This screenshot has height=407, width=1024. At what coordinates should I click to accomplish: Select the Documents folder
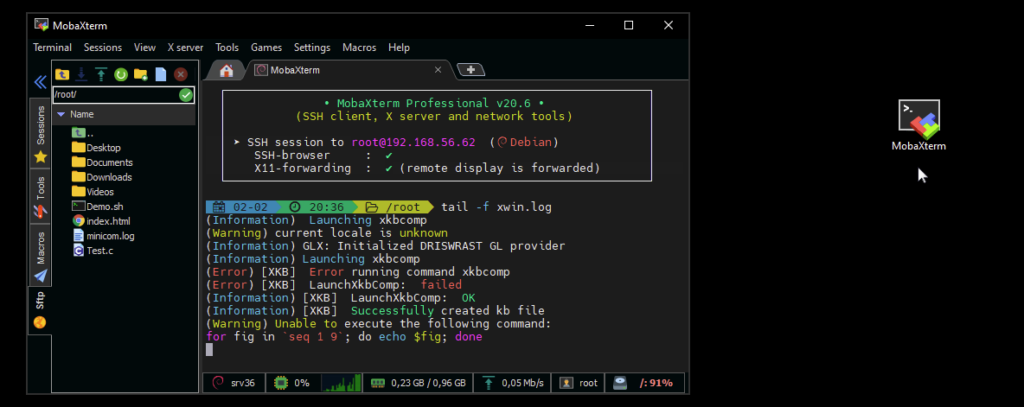(102, 163)
